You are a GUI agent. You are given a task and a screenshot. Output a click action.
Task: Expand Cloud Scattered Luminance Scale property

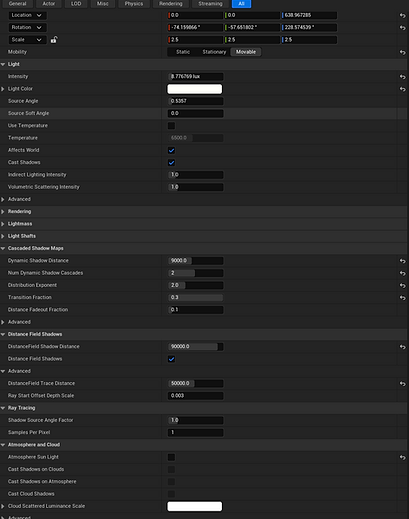(x=3, y=506)
